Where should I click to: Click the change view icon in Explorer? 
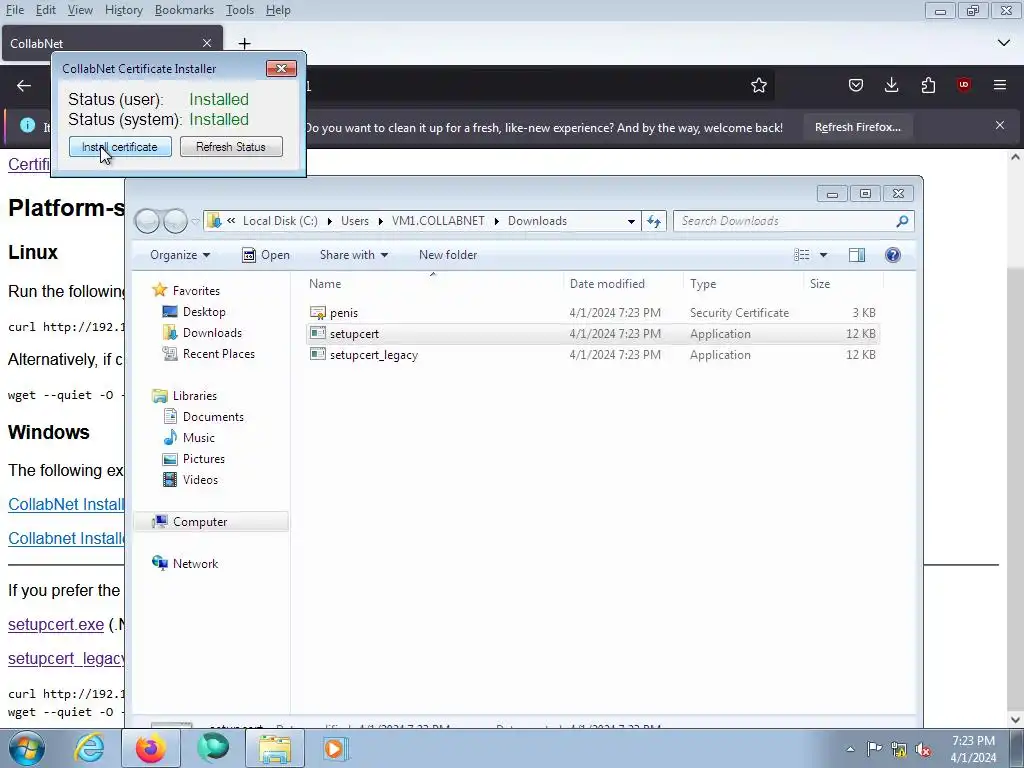[801, 255]
